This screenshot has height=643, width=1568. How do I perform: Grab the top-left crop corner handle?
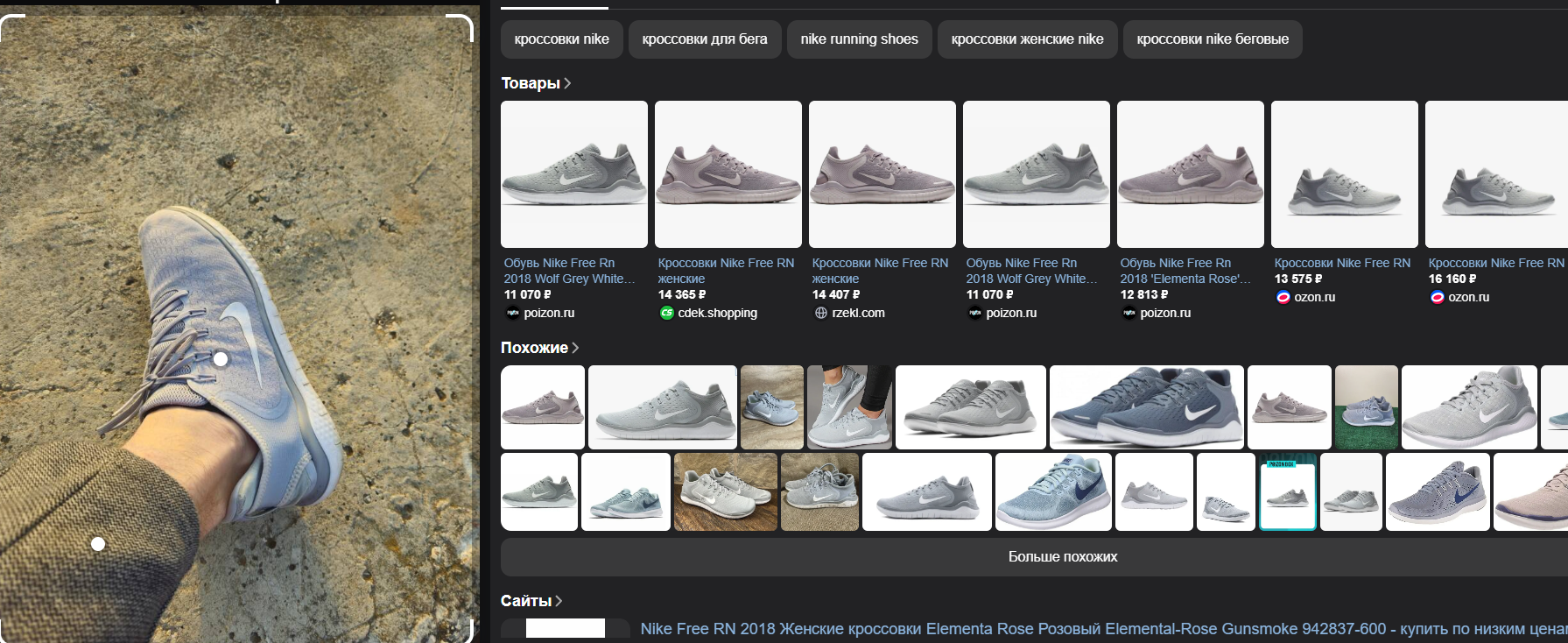[x=11, y=26]
